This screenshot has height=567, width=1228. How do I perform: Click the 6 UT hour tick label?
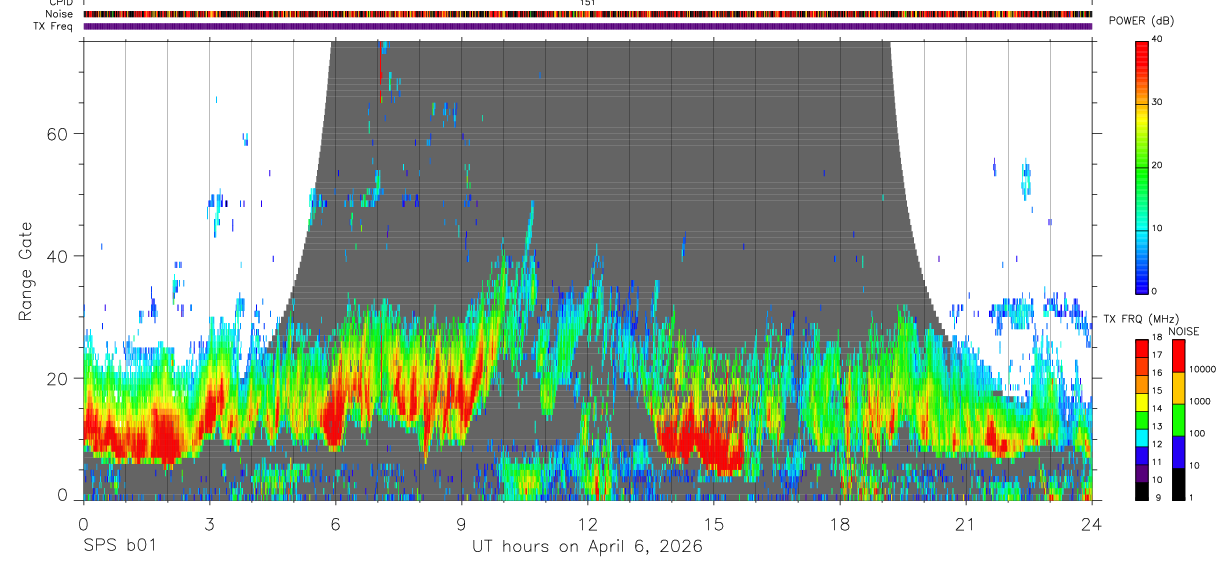click(335, 523)
